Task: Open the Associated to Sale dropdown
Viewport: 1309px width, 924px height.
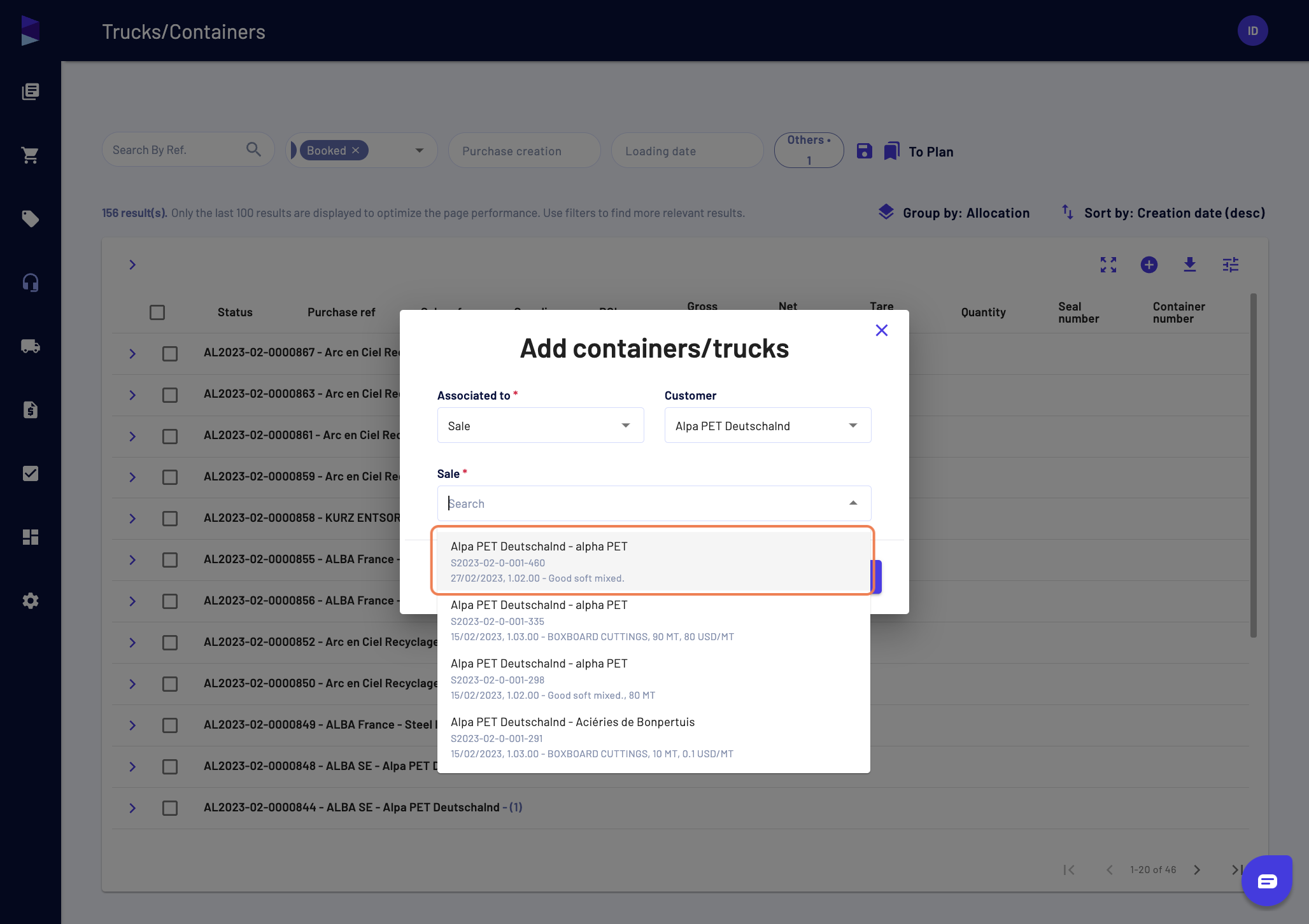Action: click(x=541, y=425)
